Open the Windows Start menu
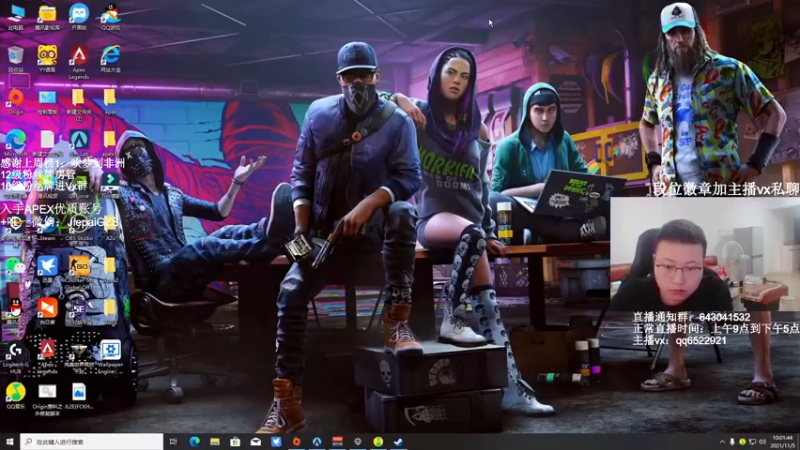The image size is (800, 450). click(10, 442)
